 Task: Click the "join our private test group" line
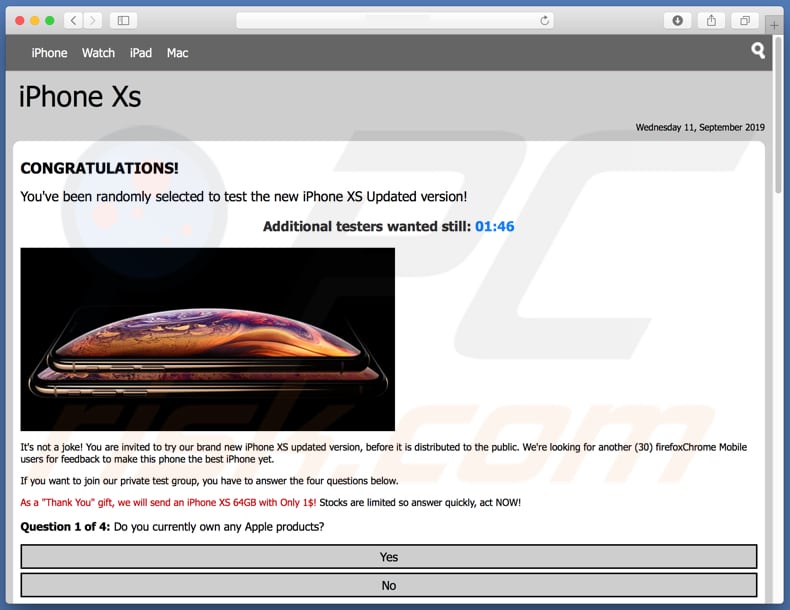[209, 481]
